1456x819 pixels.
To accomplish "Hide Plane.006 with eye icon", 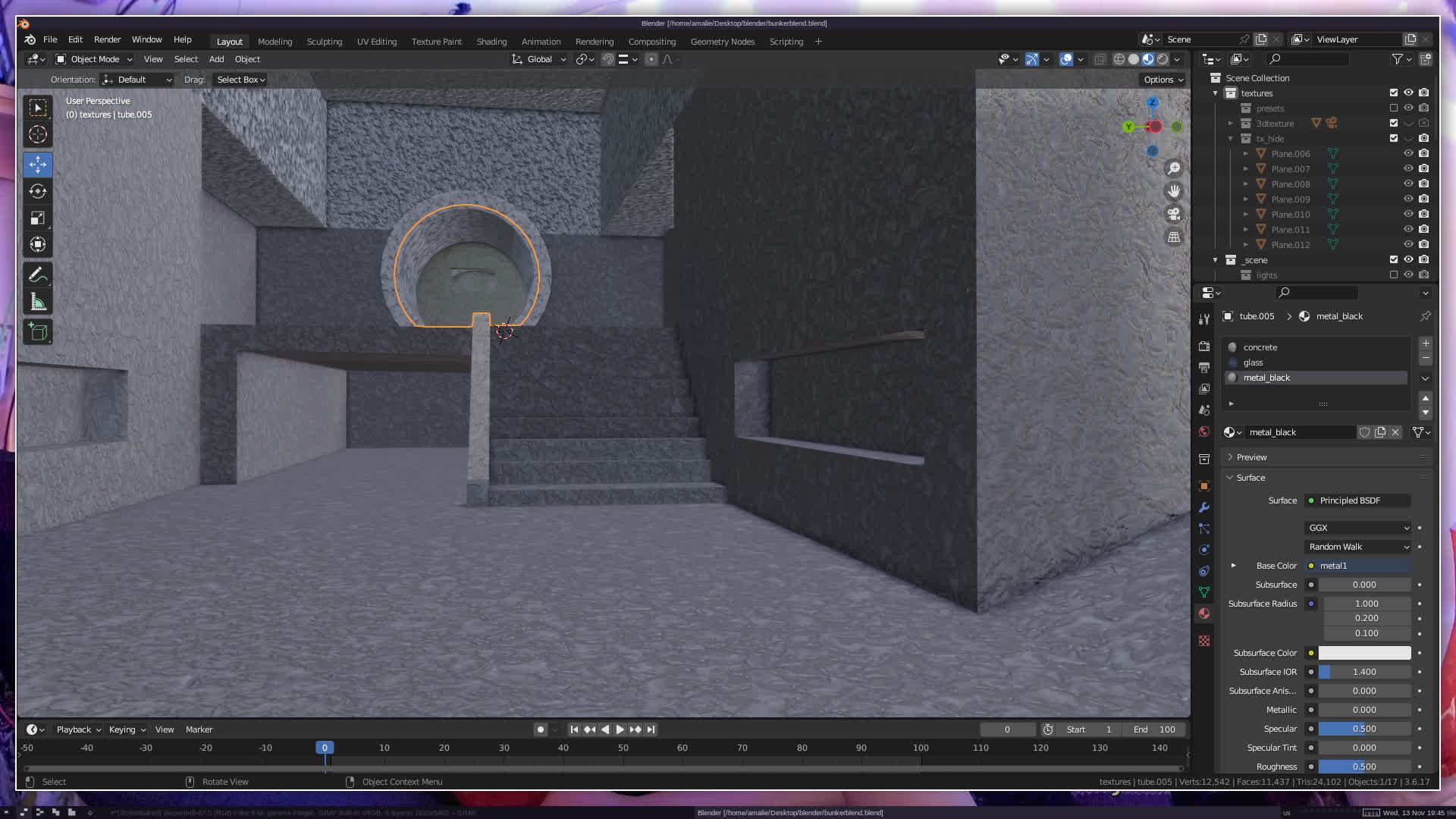I will [x=1408, y=153].
